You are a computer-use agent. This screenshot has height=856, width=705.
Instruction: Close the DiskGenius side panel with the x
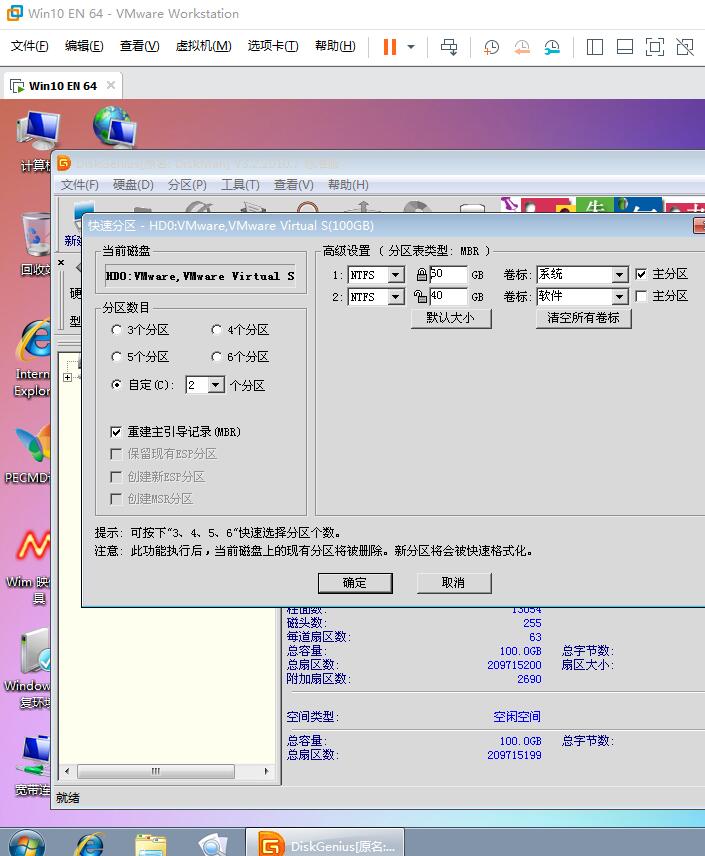pyautogui.click(x=61, y=263)
